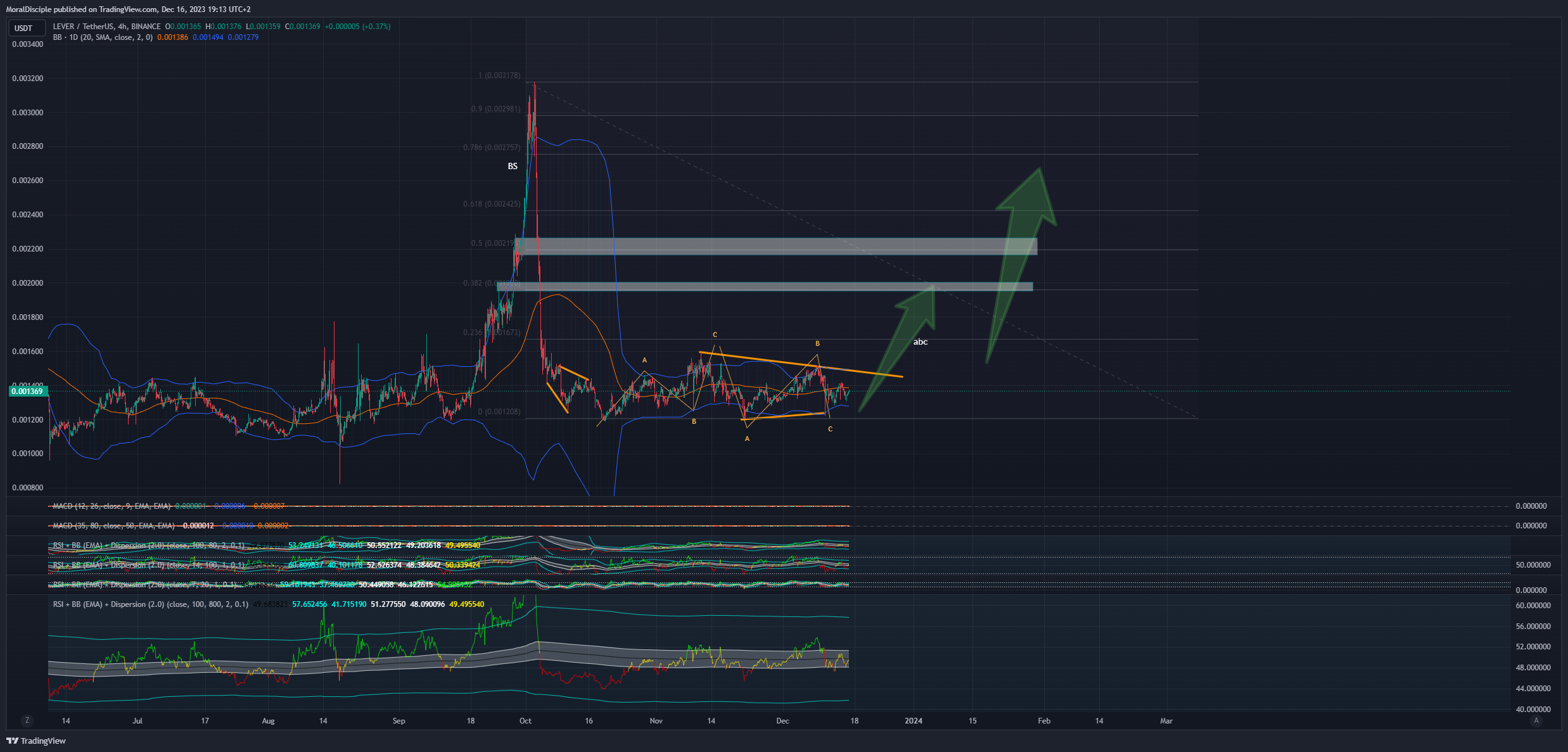Click the orange BB basis value 0.001386
Screen dimensions: 1568x752
point(172,37)
